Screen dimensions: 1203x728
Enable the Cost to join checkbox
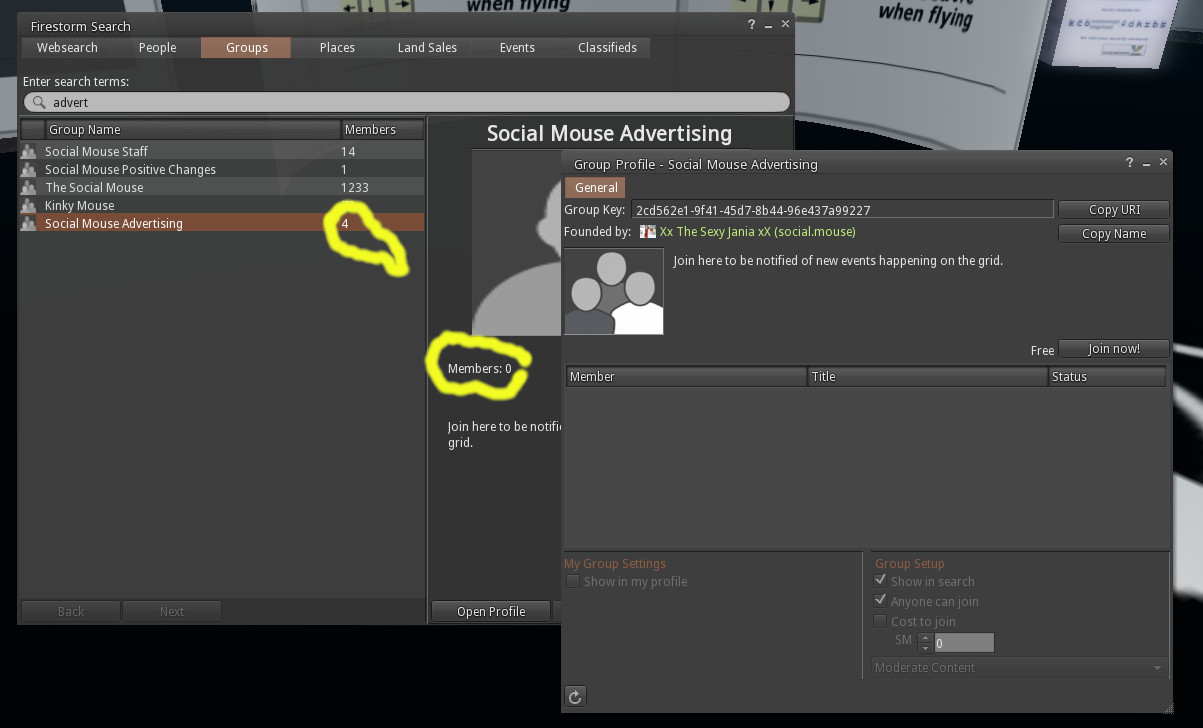point(881,620)
